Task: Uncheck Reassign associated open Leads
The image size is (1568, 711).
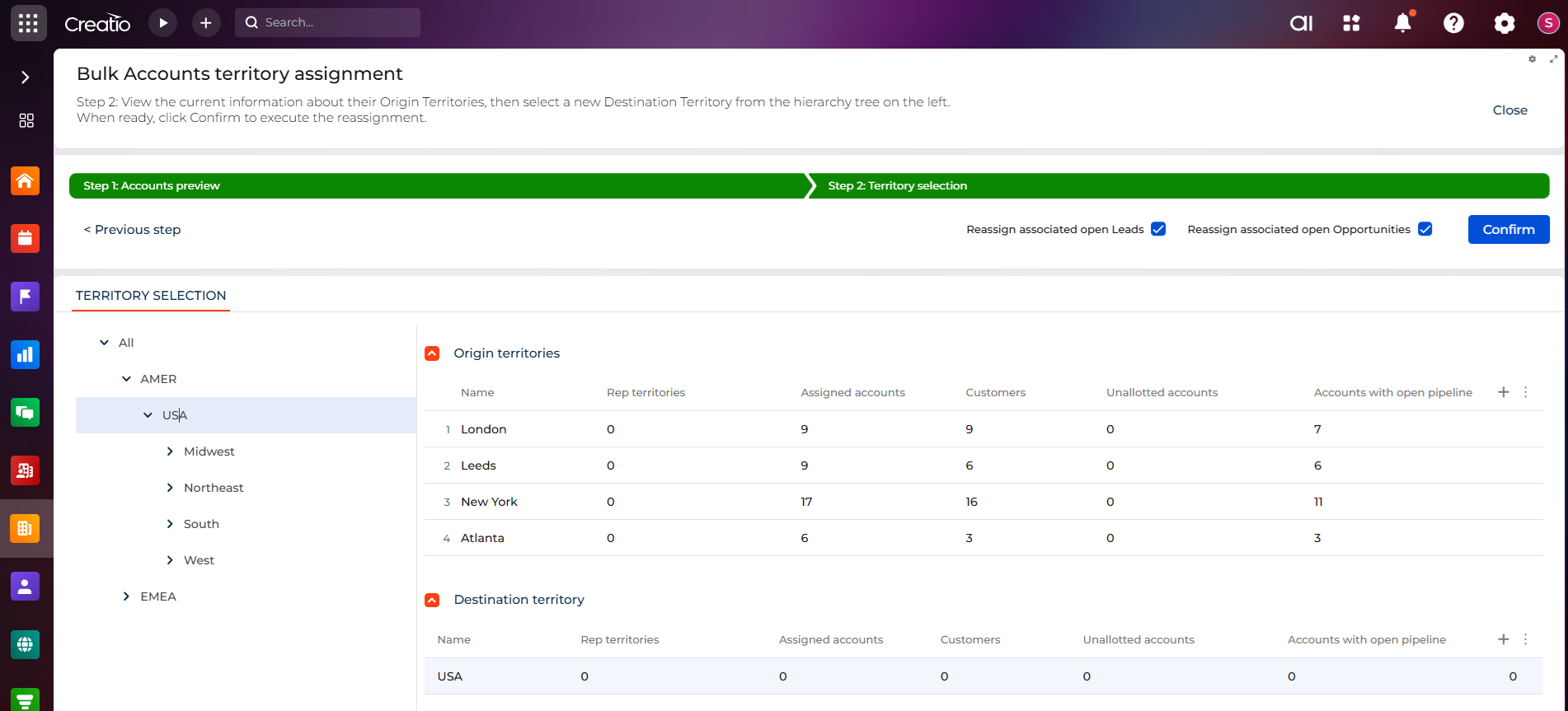Action: [x=1158, y=229]
